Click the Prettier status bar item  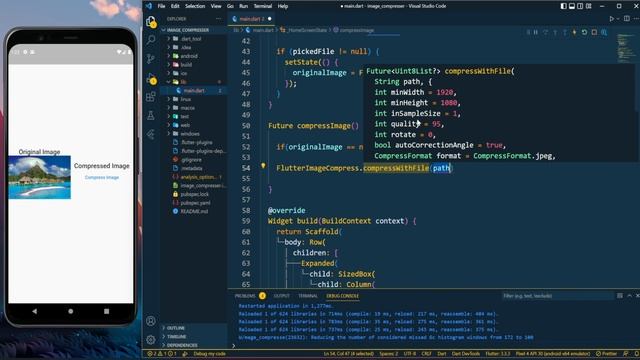pos(606,353)
